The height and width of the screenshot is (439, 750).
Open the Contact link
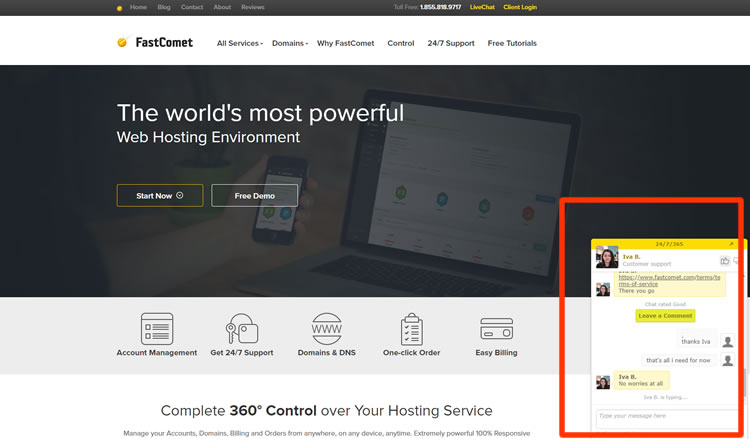192,7
